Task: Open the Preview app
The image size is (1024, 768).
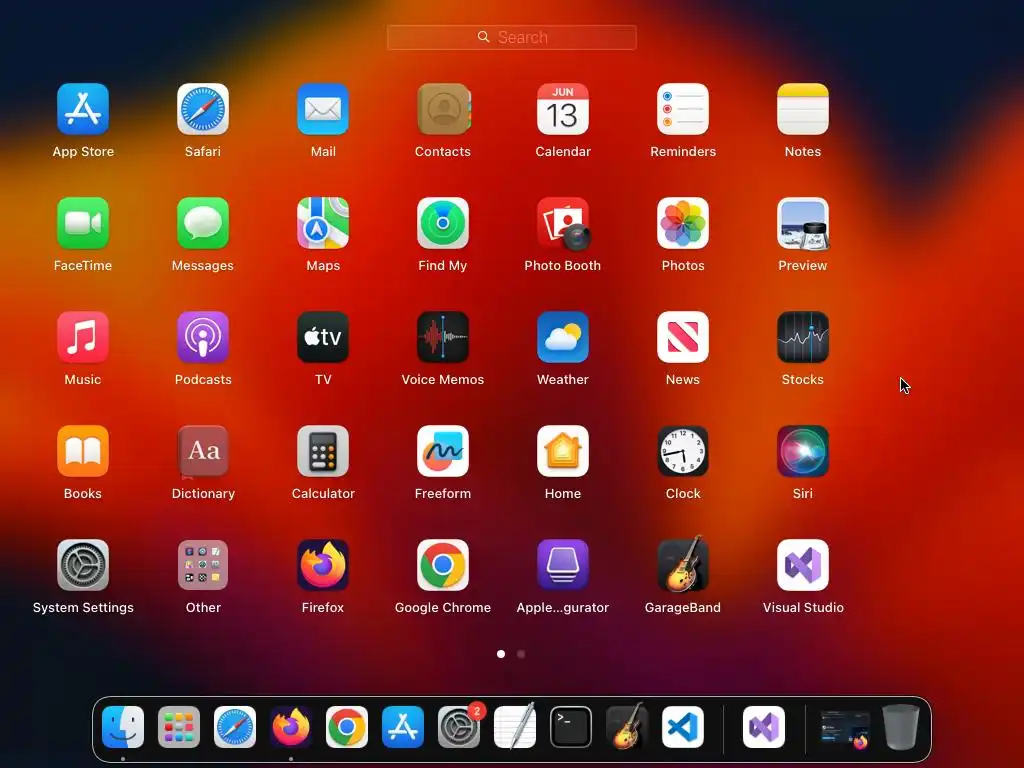Action: 803,223
